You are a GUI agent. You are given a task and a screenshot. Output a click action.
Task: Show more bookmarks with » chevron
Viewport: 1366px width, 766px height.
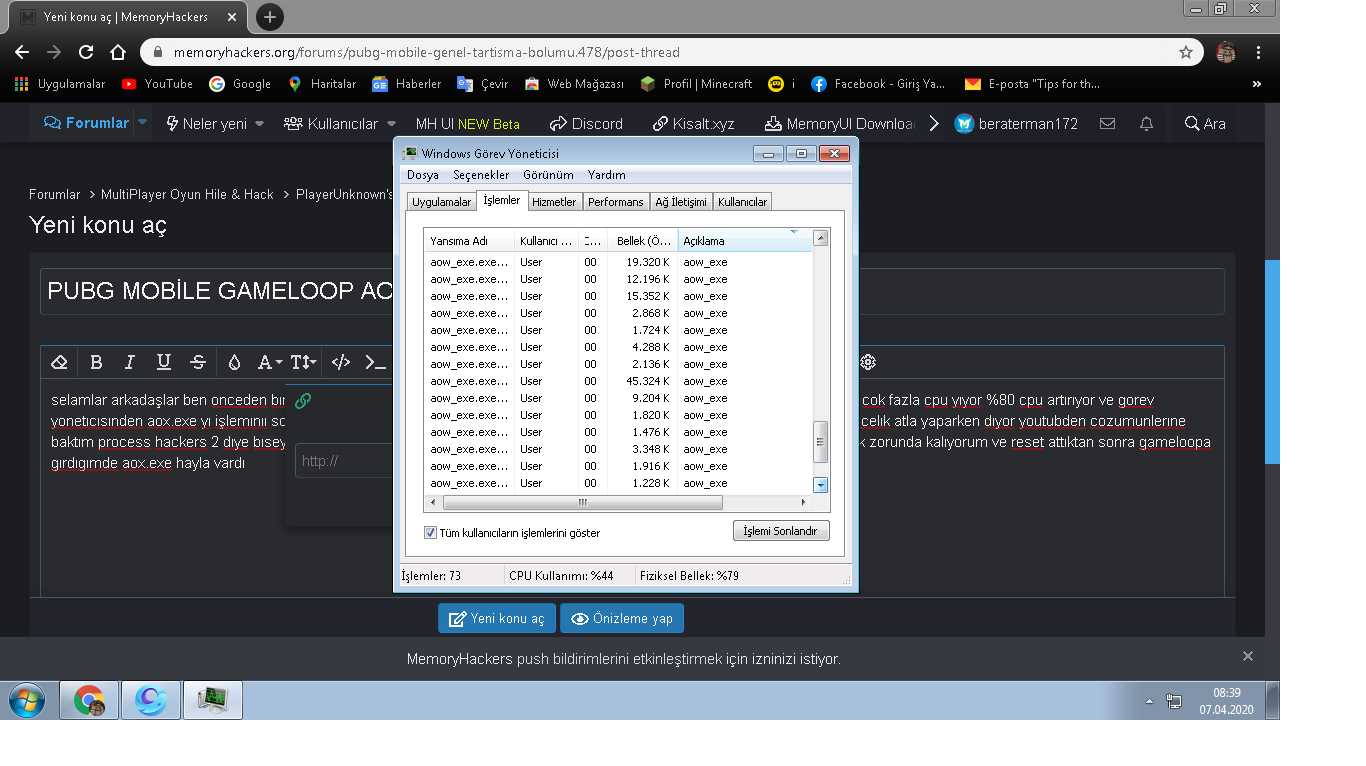tap(1257, 84)
